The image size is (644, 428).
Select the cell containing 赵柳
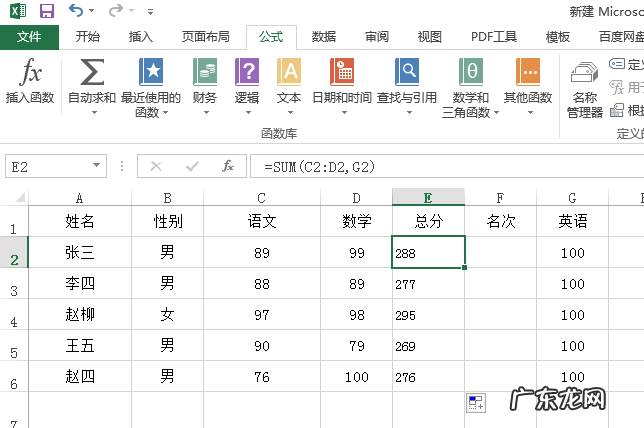coord(80,314)
